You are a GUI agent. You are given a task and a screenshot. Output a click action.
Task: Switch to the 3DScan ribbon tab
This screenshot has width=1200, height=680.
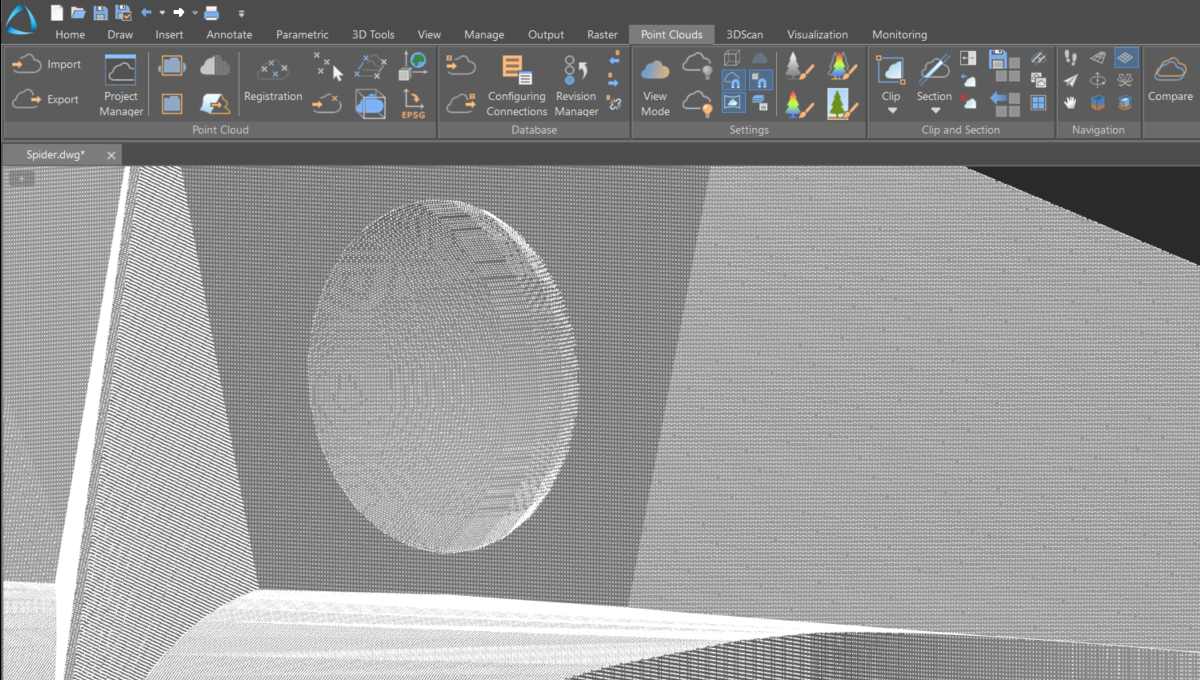click(x=744, y=34)
